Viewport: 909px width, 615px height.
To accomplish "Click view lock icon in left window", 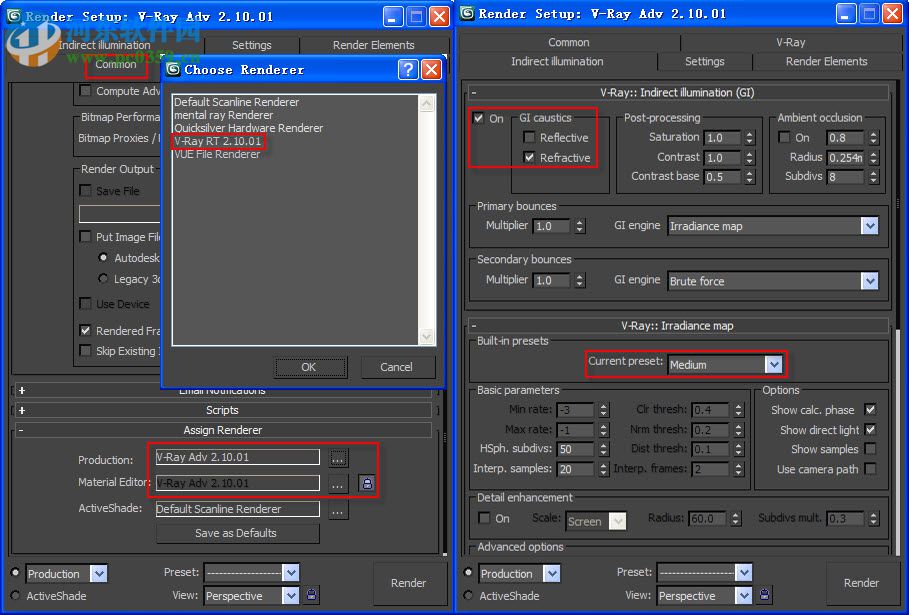I will pos(311,595).
